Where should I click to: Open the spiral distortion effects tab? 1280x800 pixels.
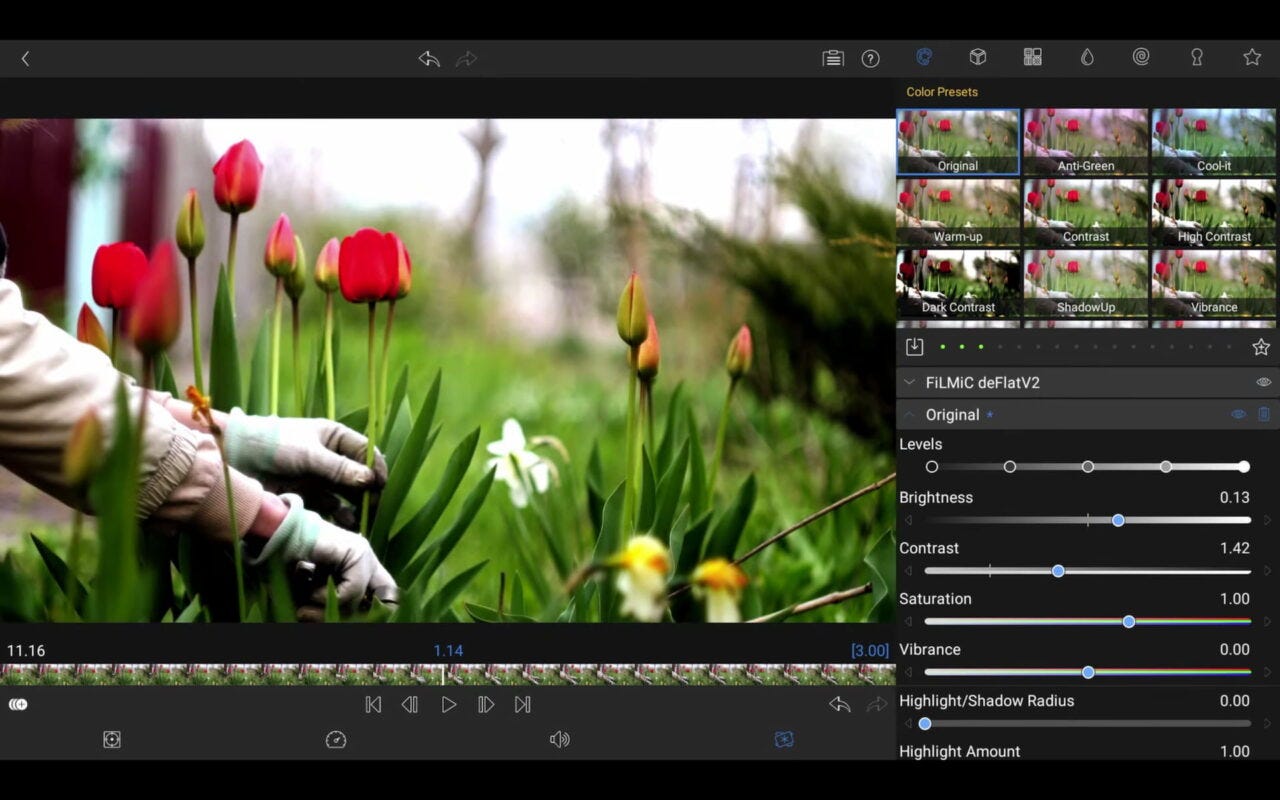coord(1141,57)
